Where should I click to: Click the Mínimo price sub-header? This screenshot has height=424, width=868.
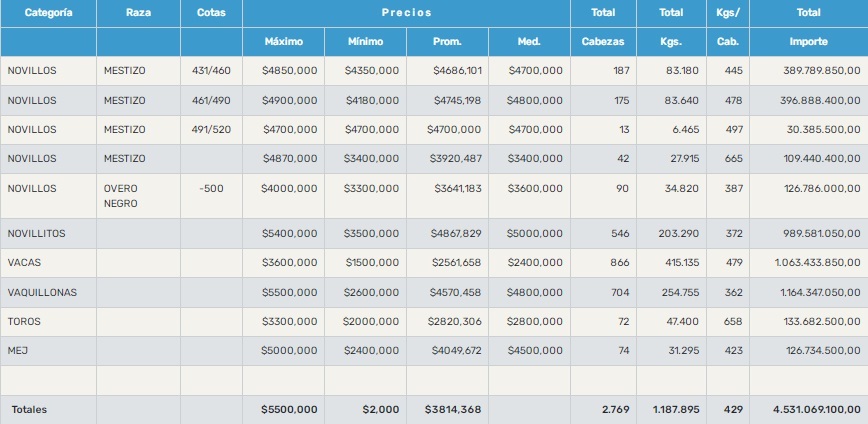coord(365,42)
